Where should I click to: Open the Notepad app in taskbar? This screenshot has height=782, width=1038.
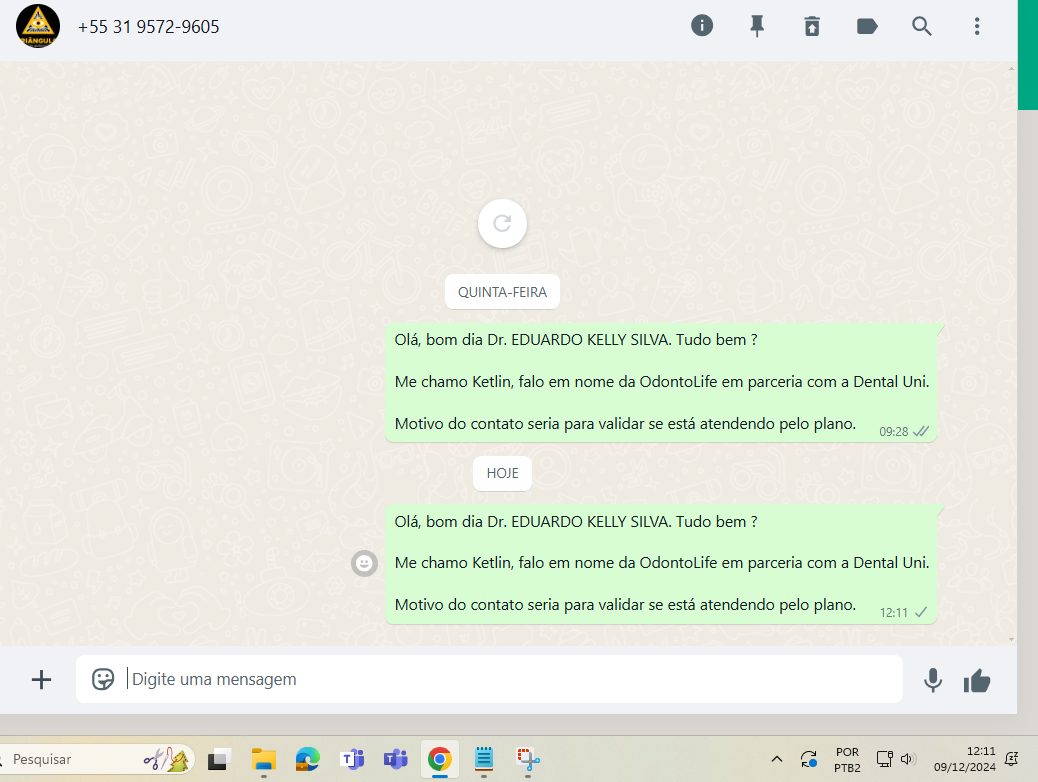pos(484,759)
